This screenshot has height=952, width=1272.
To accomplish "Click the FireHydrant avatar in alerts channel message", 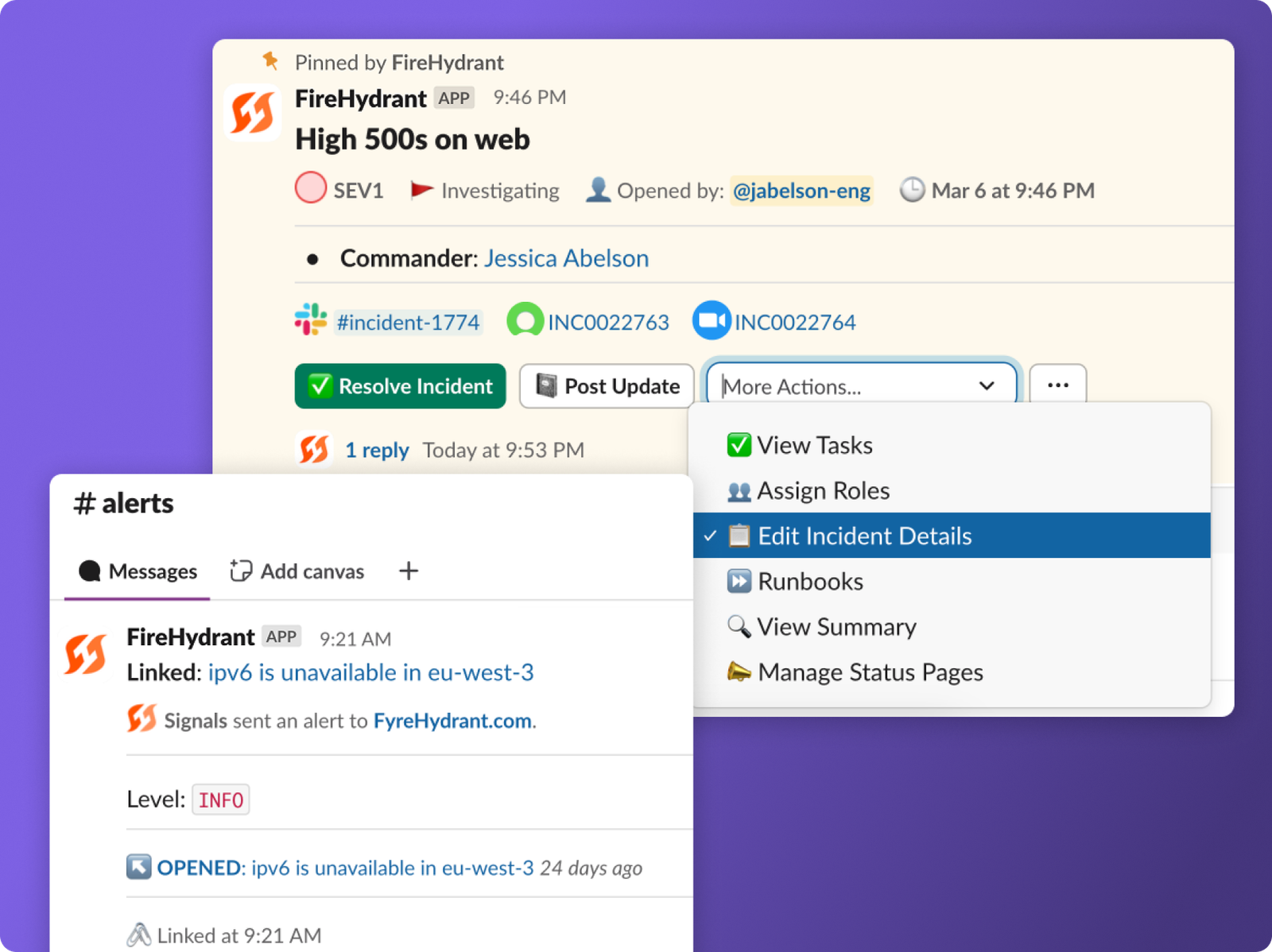I will point(86,654).
